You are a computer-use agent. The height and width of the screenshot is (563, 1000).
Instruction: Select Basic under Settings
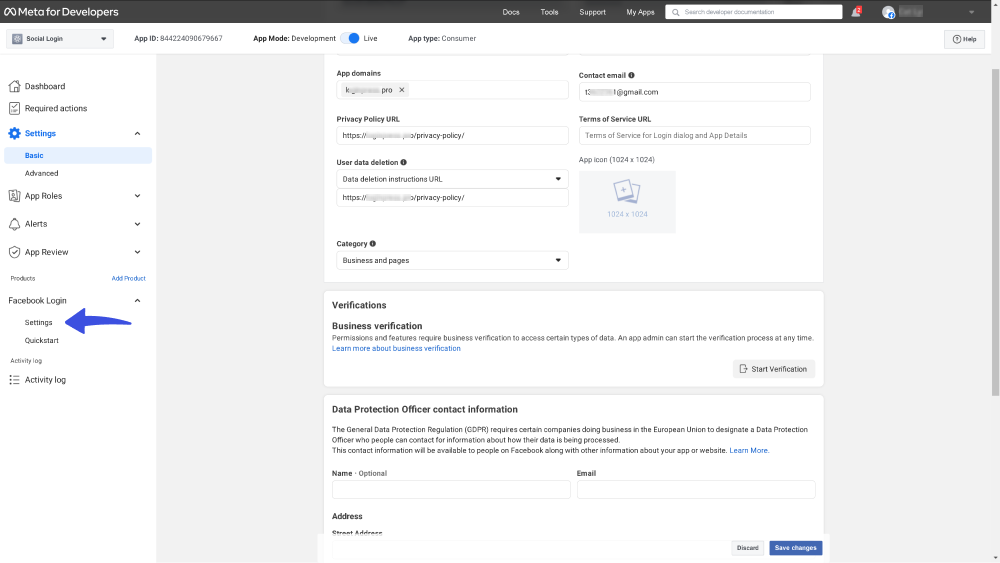tap(78, 156)
